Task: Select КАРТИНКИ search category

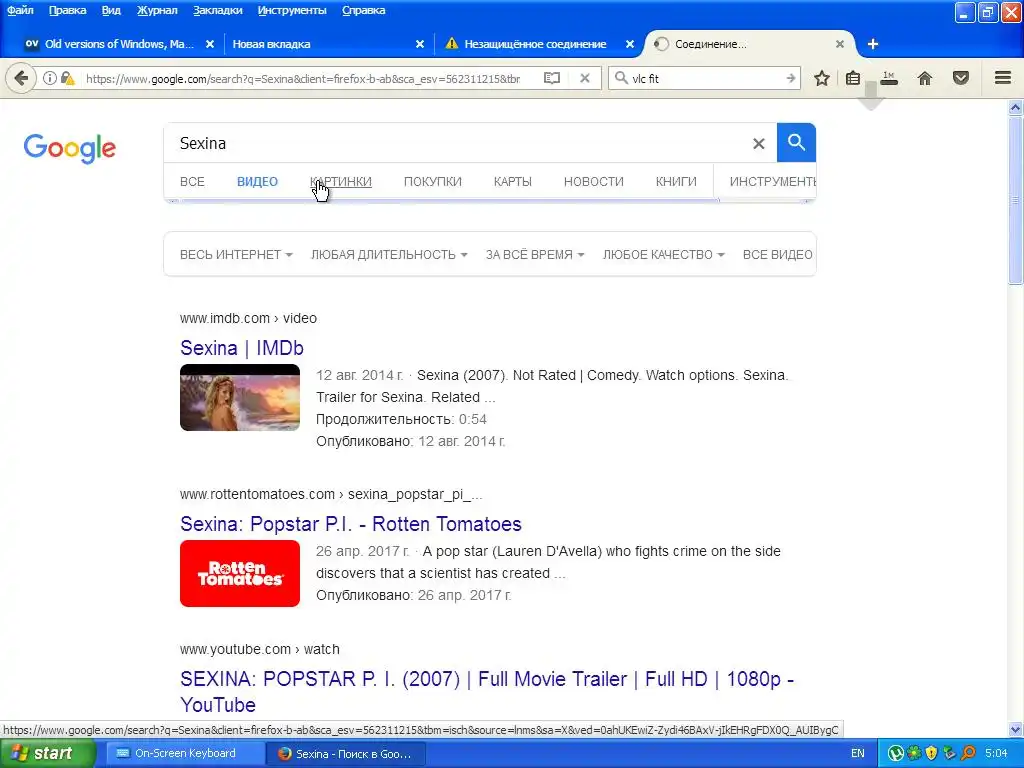Action: 340,182
